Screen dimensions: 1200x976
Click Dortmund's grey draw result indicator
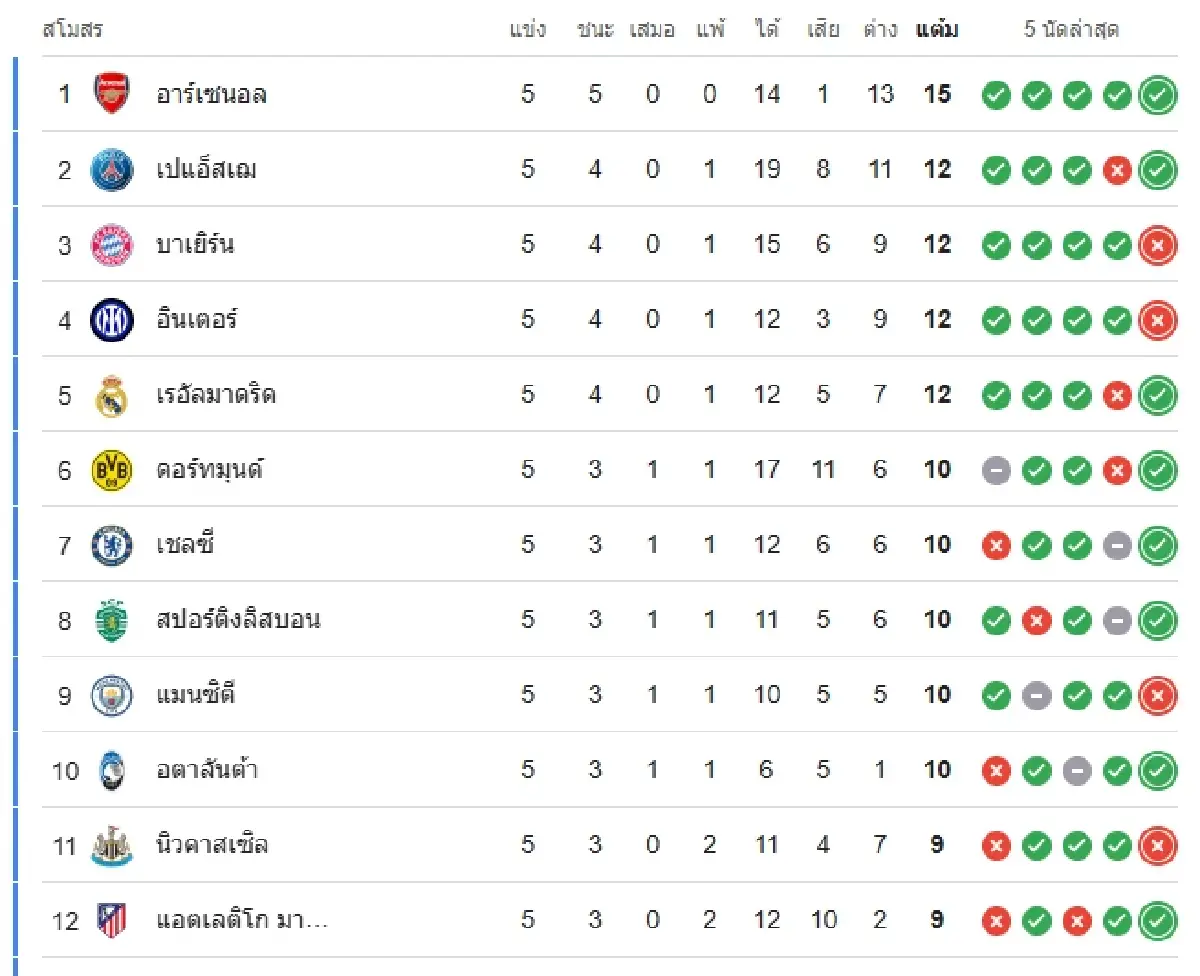(996, 470)
